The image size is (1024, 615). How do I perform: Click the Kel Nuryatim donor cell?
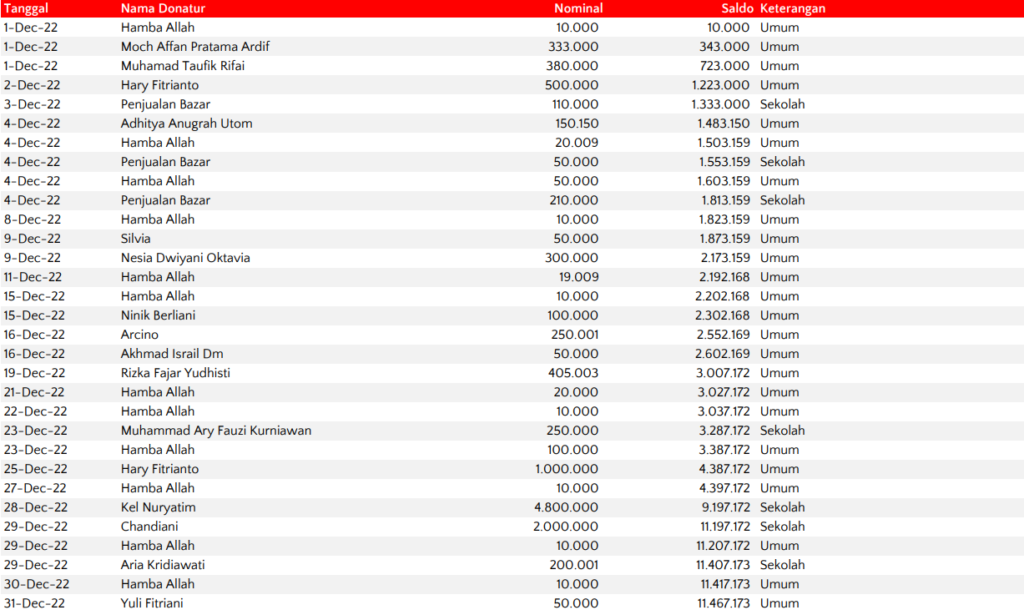pyautogui.click(x=158, y=508)
